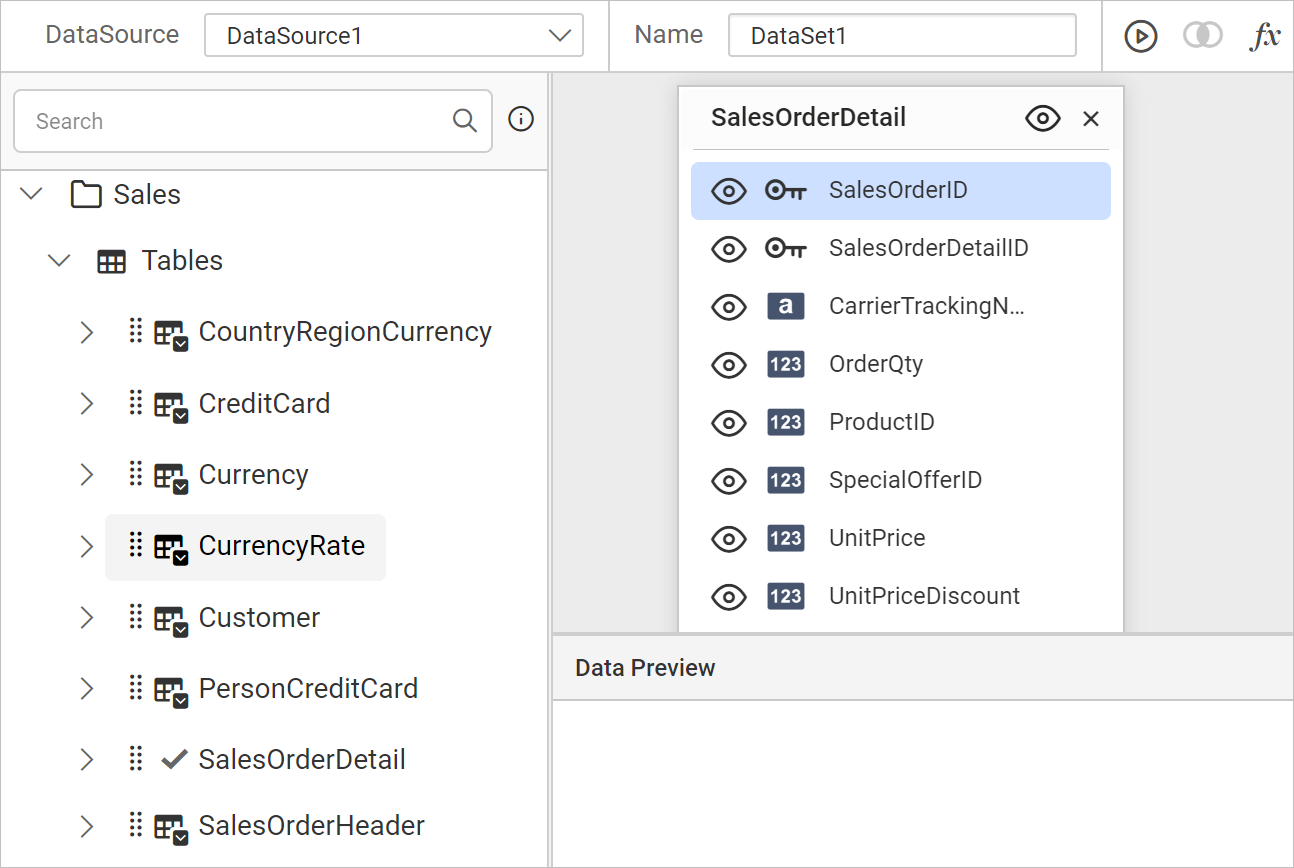Select the SalesOrderID column row
The width and height of the screenshot is (1294, 868).
pyautogui.click(x=901, y=191)
